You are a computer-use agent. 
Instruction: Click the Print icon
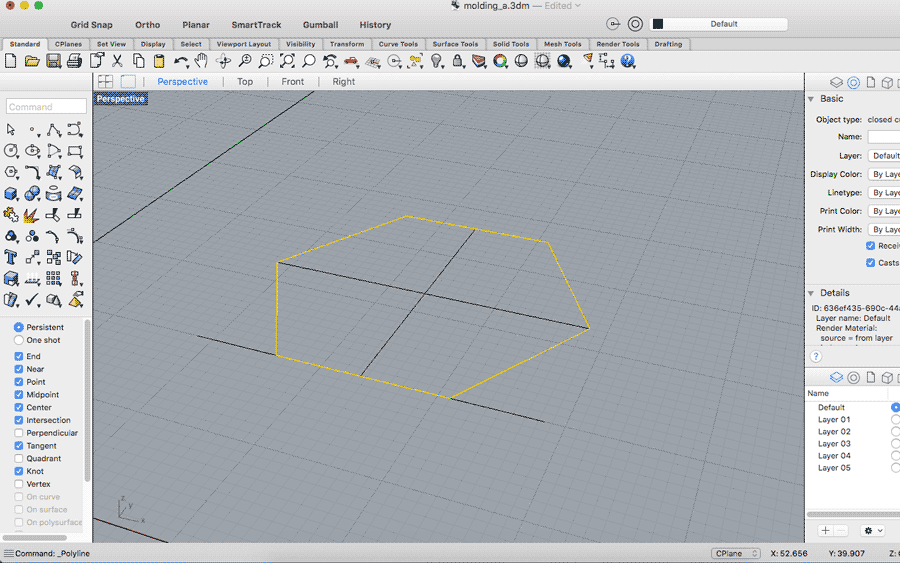click(x=75, y=61)
